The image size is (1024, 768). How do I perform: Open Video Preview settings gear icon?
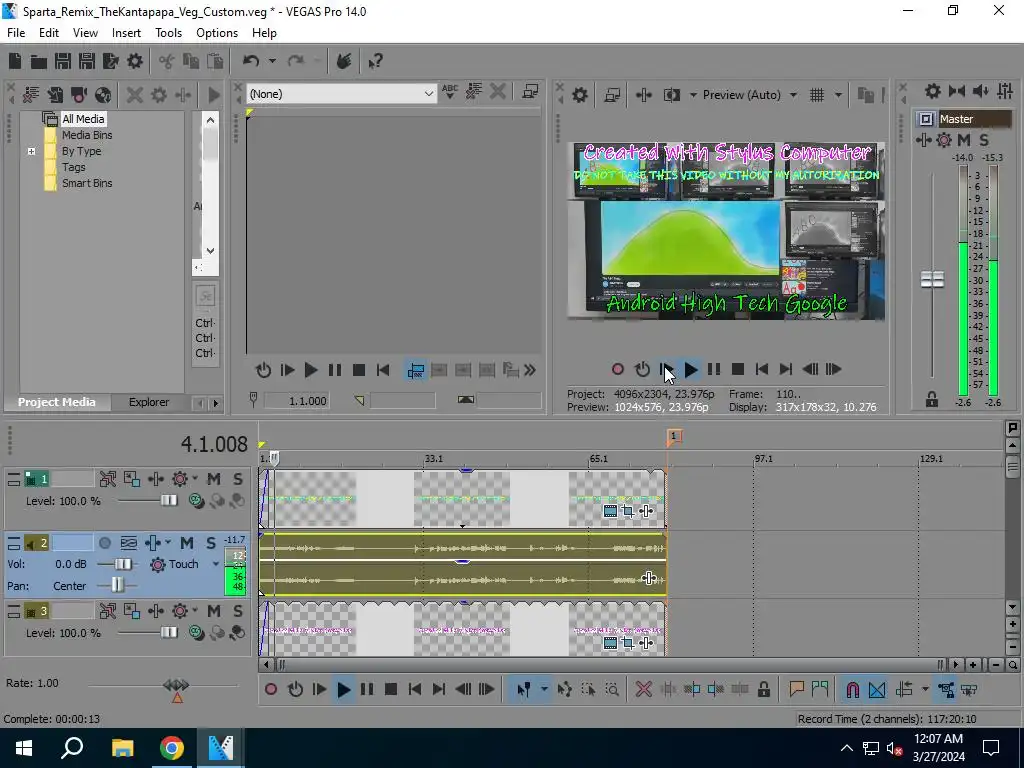pyautogui.click(x=579, y=95)
